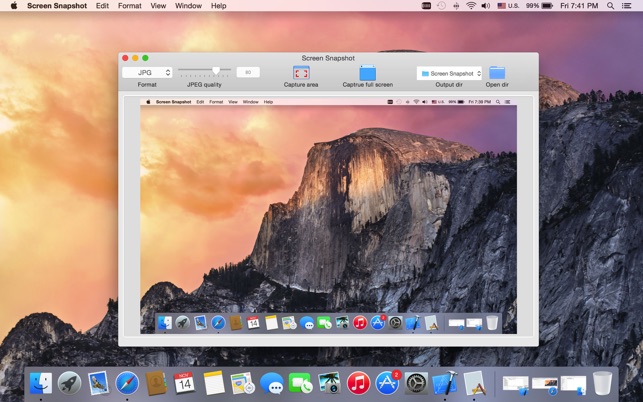Click the Time Machine menu bar icon
This screenshot has width=643, height=402.
click(x=441, y=6)
